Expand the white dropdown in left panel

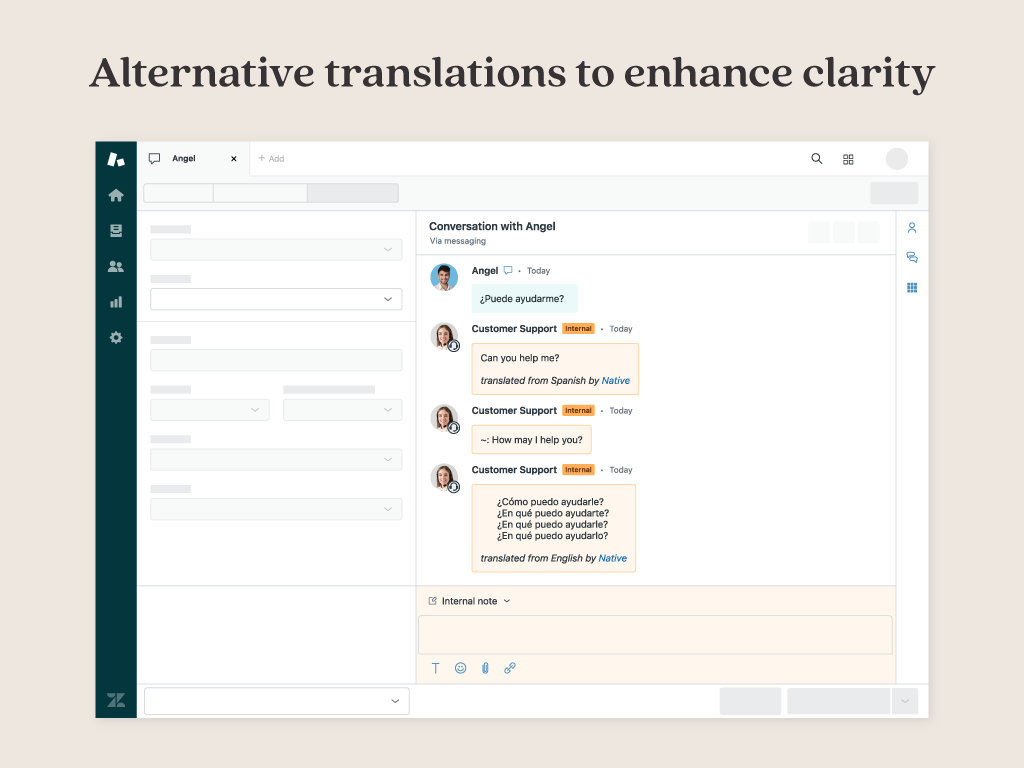click(276, 299)
